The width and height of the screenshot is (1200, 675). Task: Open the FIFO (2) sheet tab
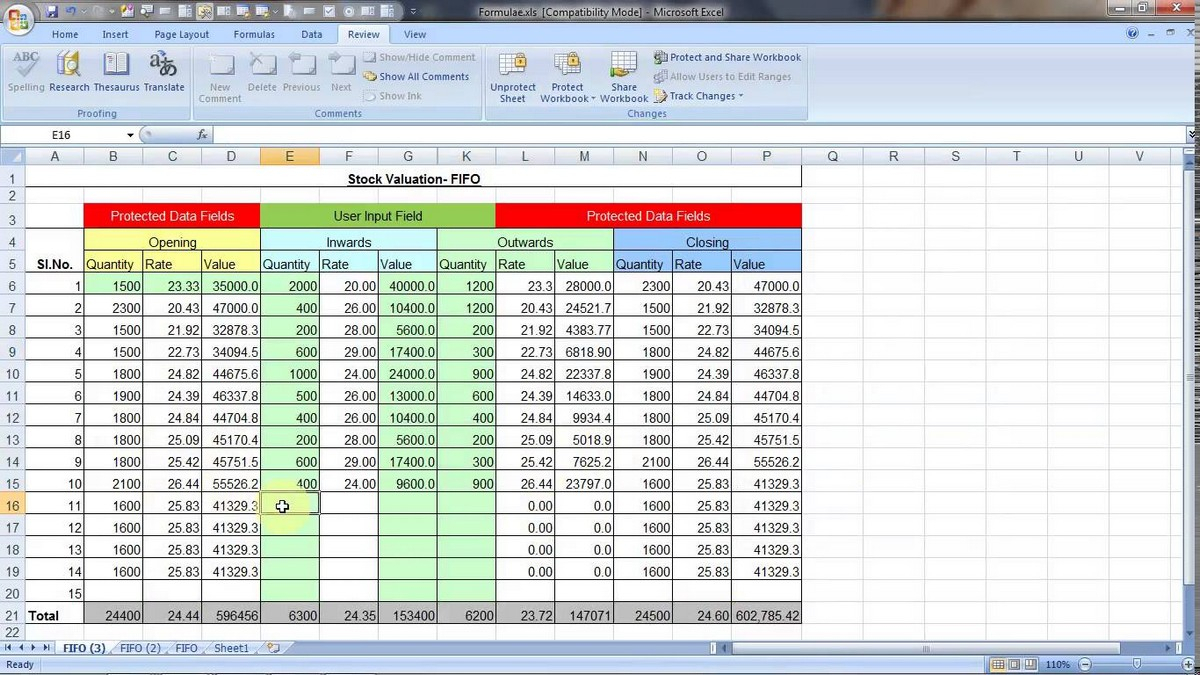point(139,648)
